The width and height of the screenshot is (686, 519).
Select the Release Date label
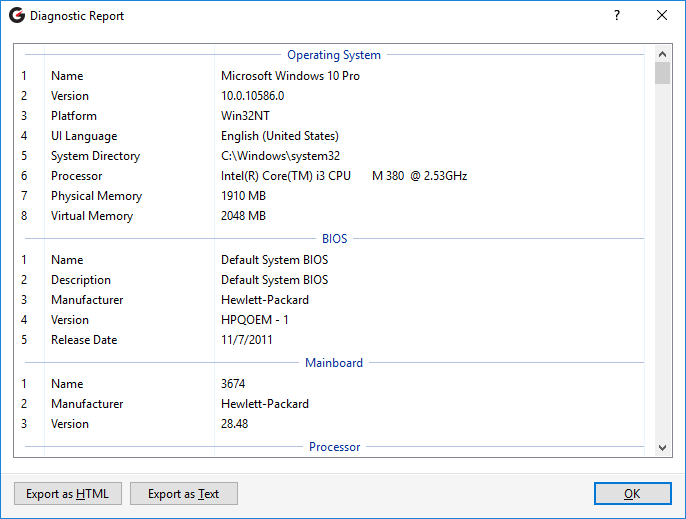(x=84, y=340)
